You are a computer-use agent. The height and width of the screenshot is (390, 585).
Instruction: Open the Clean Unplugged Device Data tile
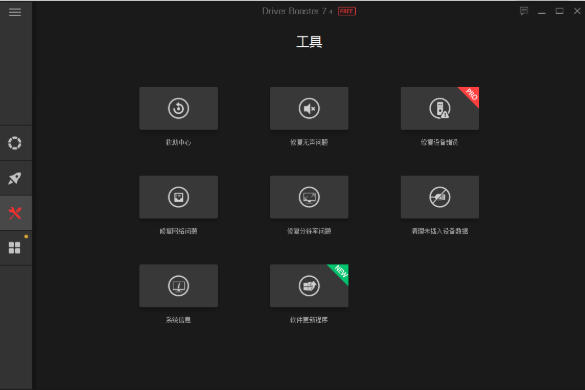[440, 197]
